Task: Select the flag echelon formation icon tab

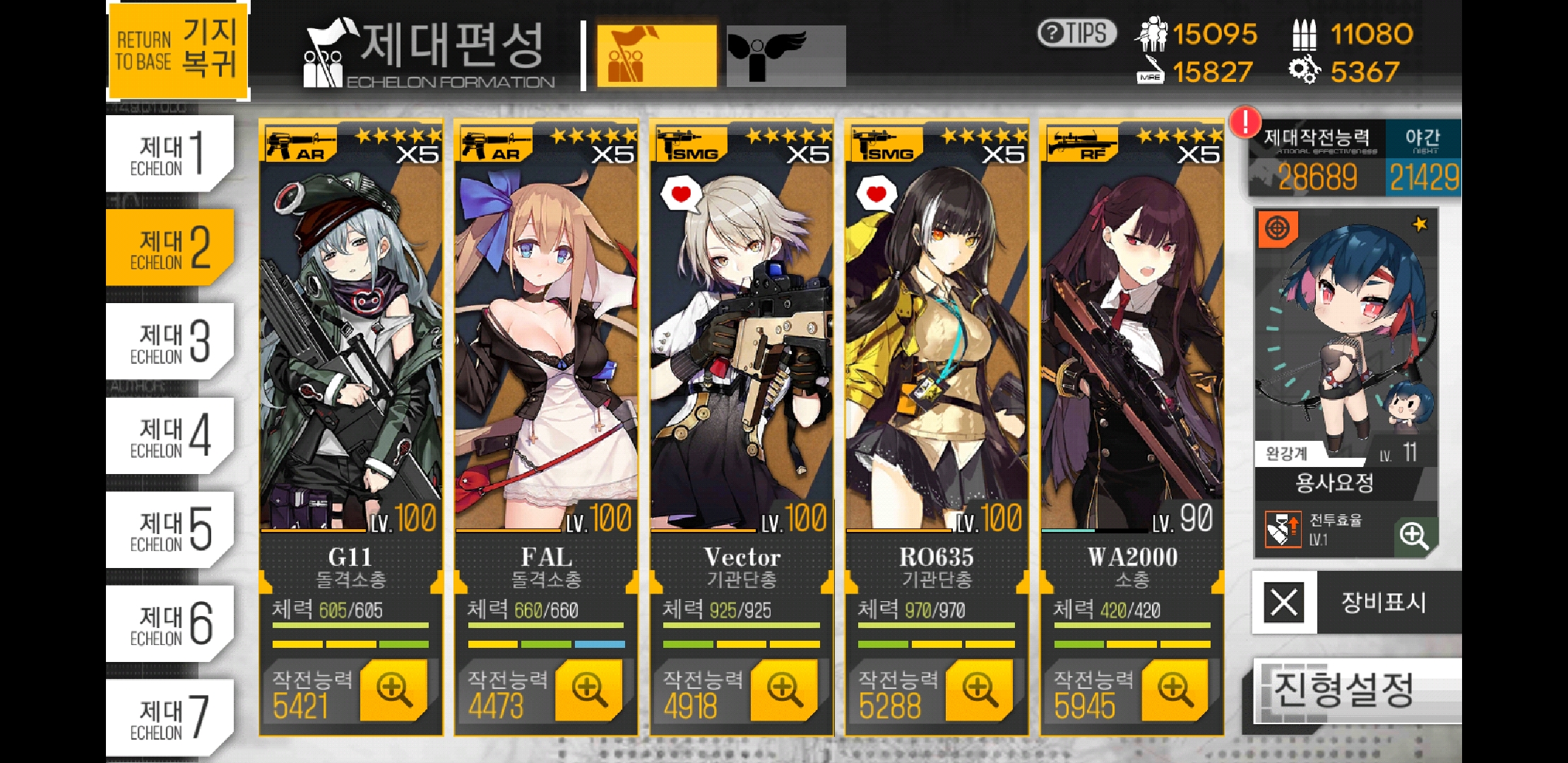Action: point(656,57)
